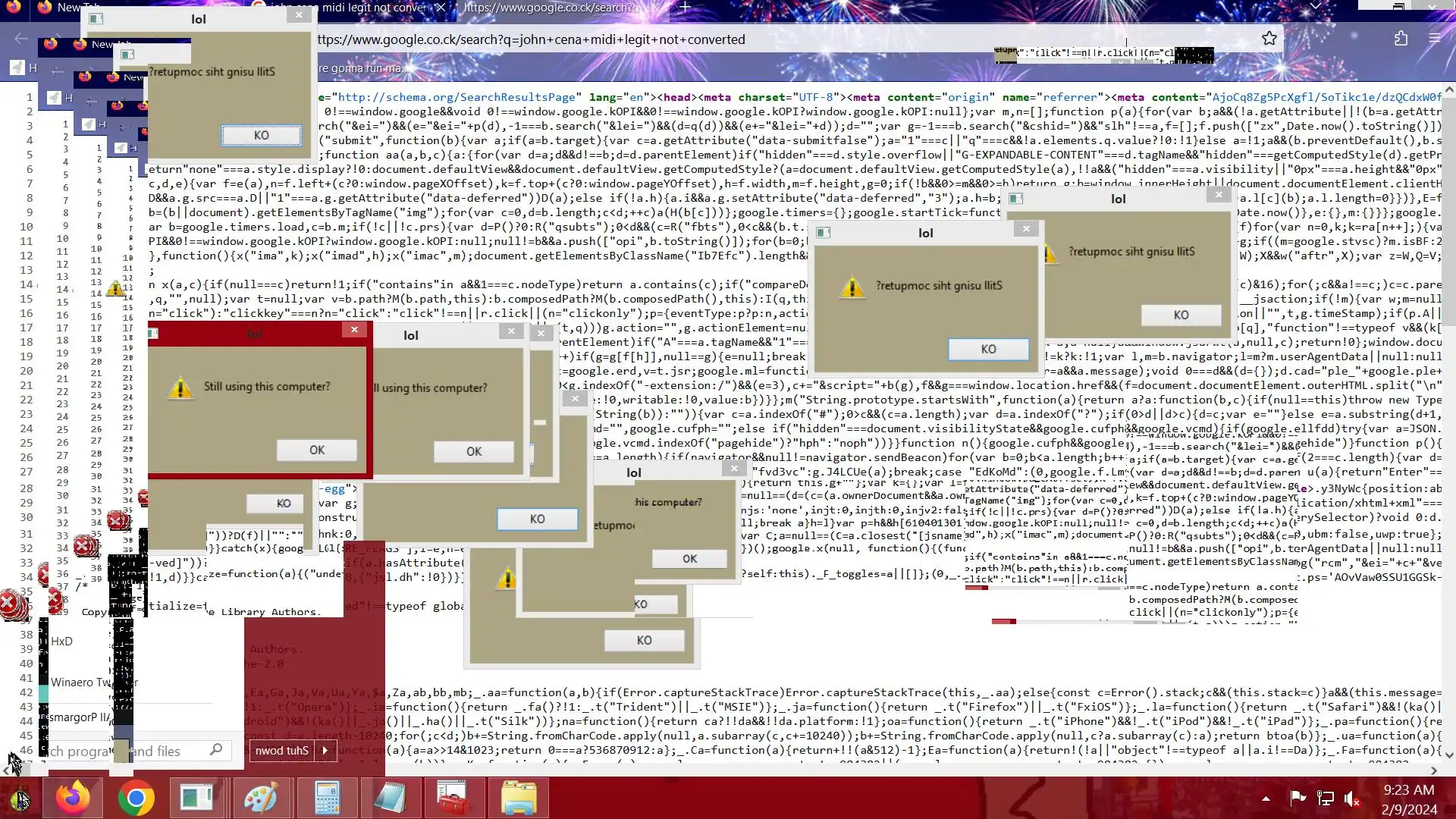Click the mirrored Shut down button

tap(281, 751)
